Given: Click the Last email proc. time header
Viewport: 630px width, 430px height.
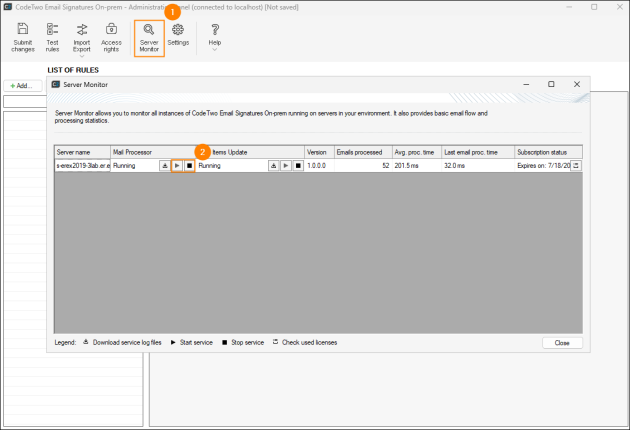Looking at the screenshot, I should [x=478, y=152].
